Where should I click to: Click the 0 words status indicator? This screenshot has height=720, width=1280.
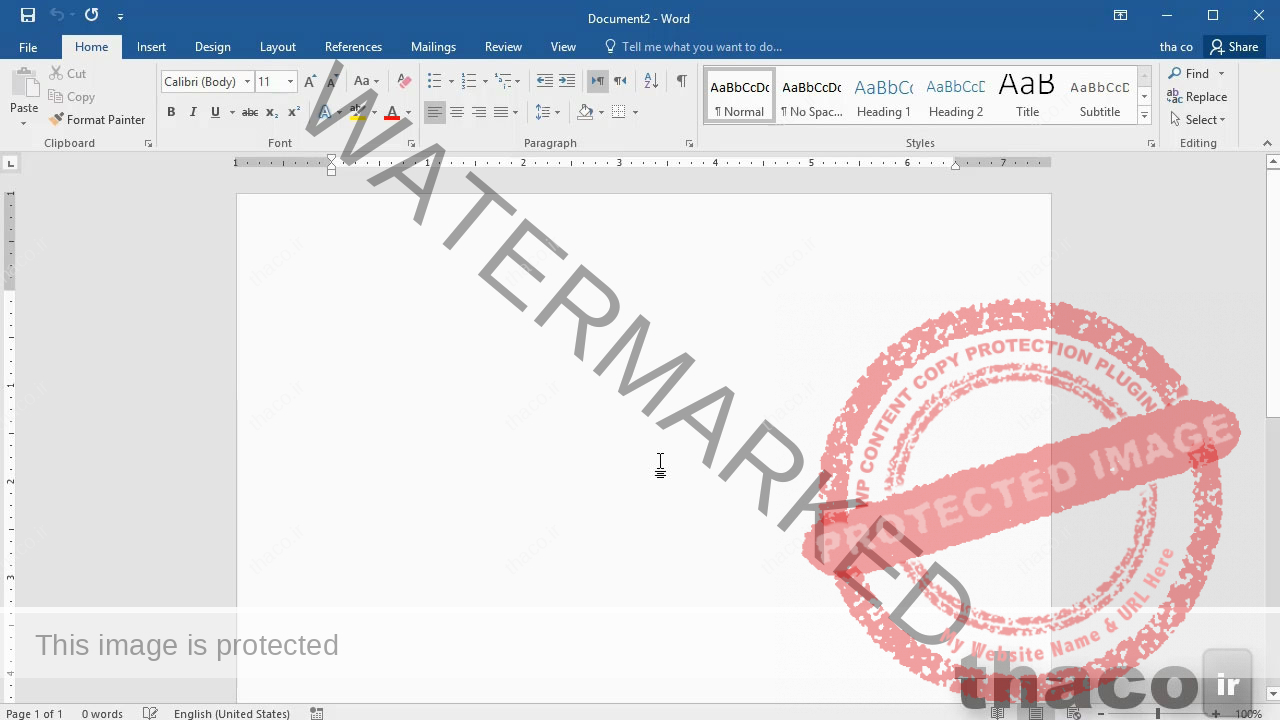[x=102, y=713]
